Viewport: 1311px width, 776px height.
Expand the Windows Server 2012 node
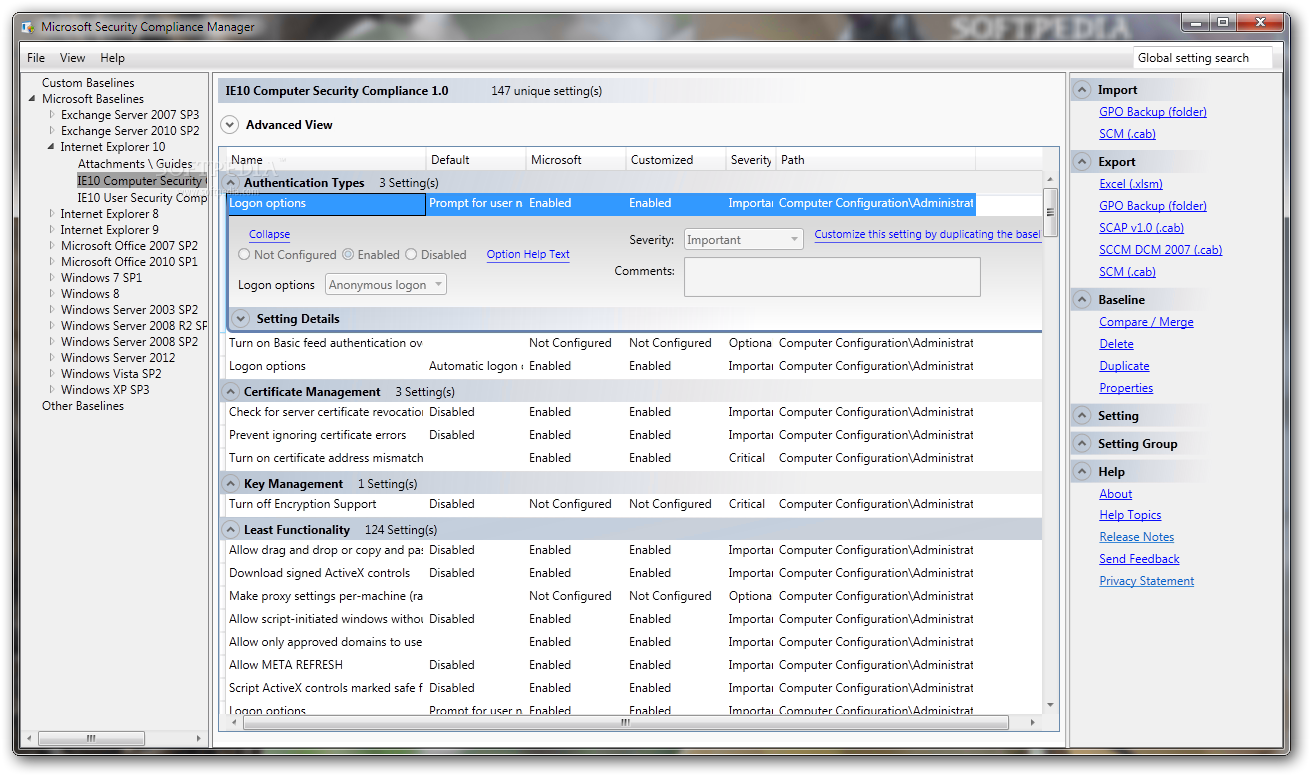pos(52,358)
